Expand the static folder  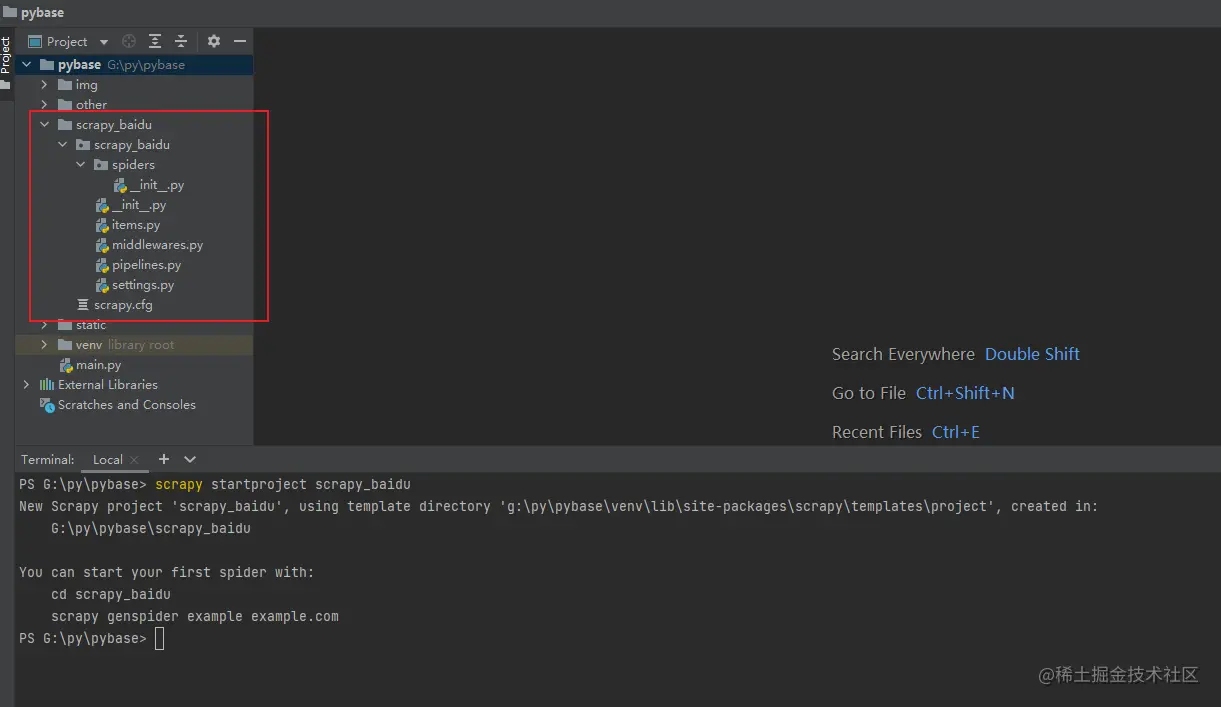pos(44,325)
